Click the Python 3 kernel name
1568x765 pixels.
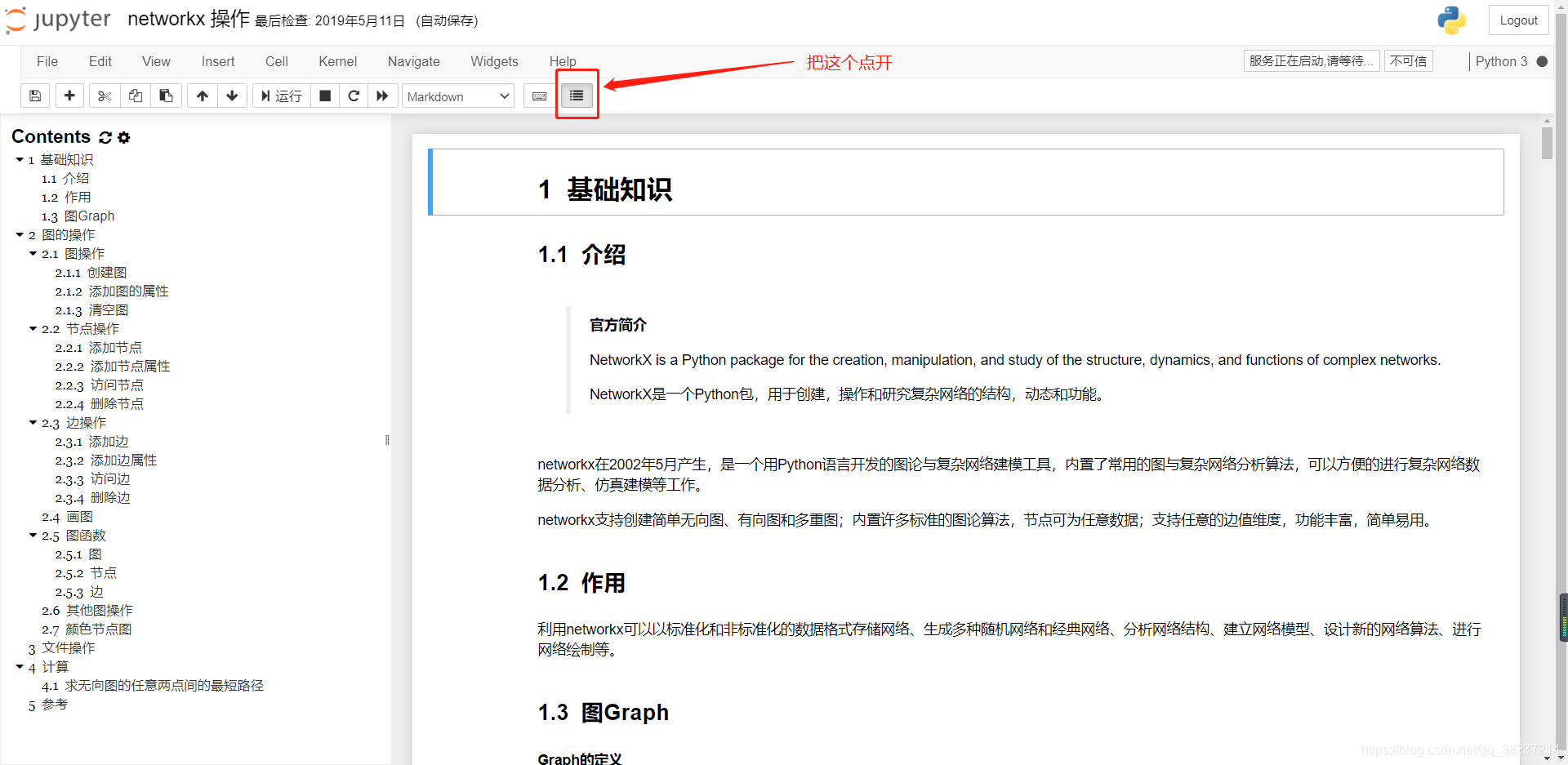click(x=1501, y=61)
